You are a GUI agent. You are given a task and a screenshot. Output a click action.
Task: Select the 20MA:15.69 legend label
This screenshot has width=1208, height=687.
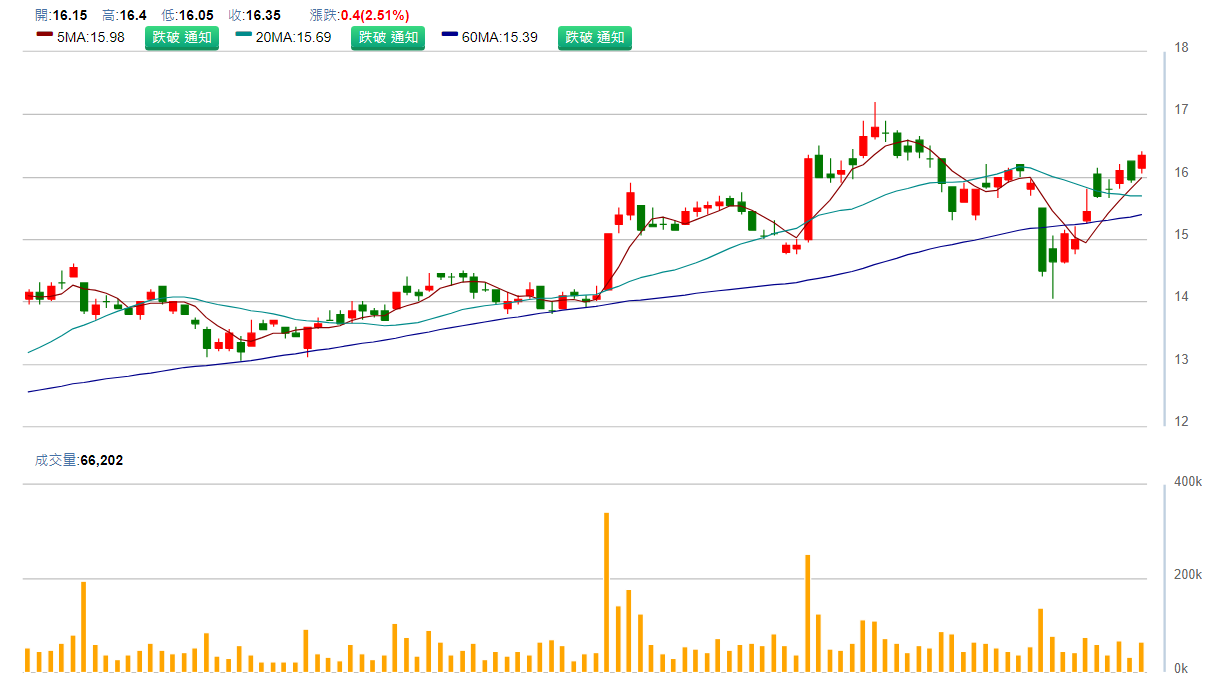tap(294, 38)
